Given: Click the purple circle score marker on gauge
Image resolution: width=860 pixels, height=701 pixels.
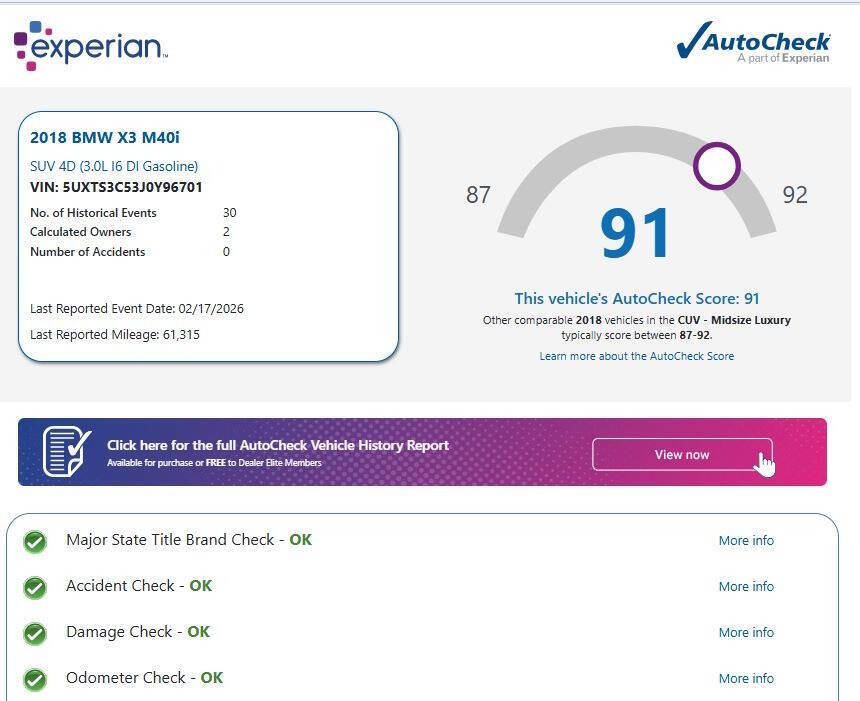Looking at the screenshot, I should (x=716, y=166).
